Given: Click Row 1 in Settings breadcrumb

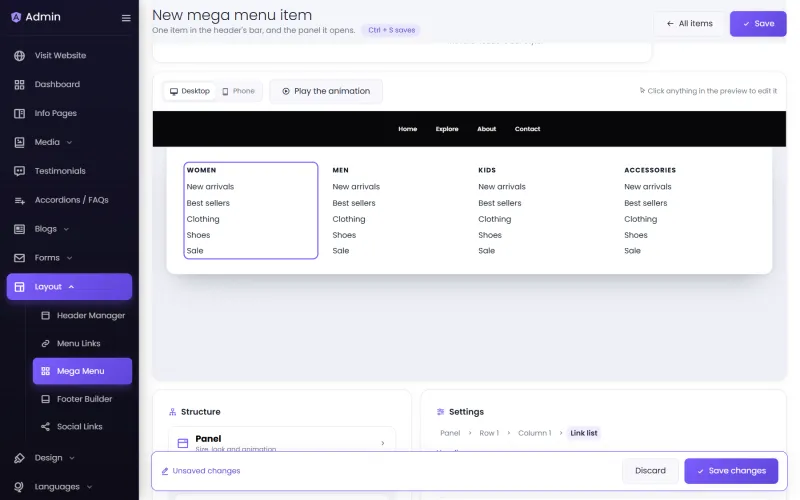Looking at the screenshot, I should (489, 433).
